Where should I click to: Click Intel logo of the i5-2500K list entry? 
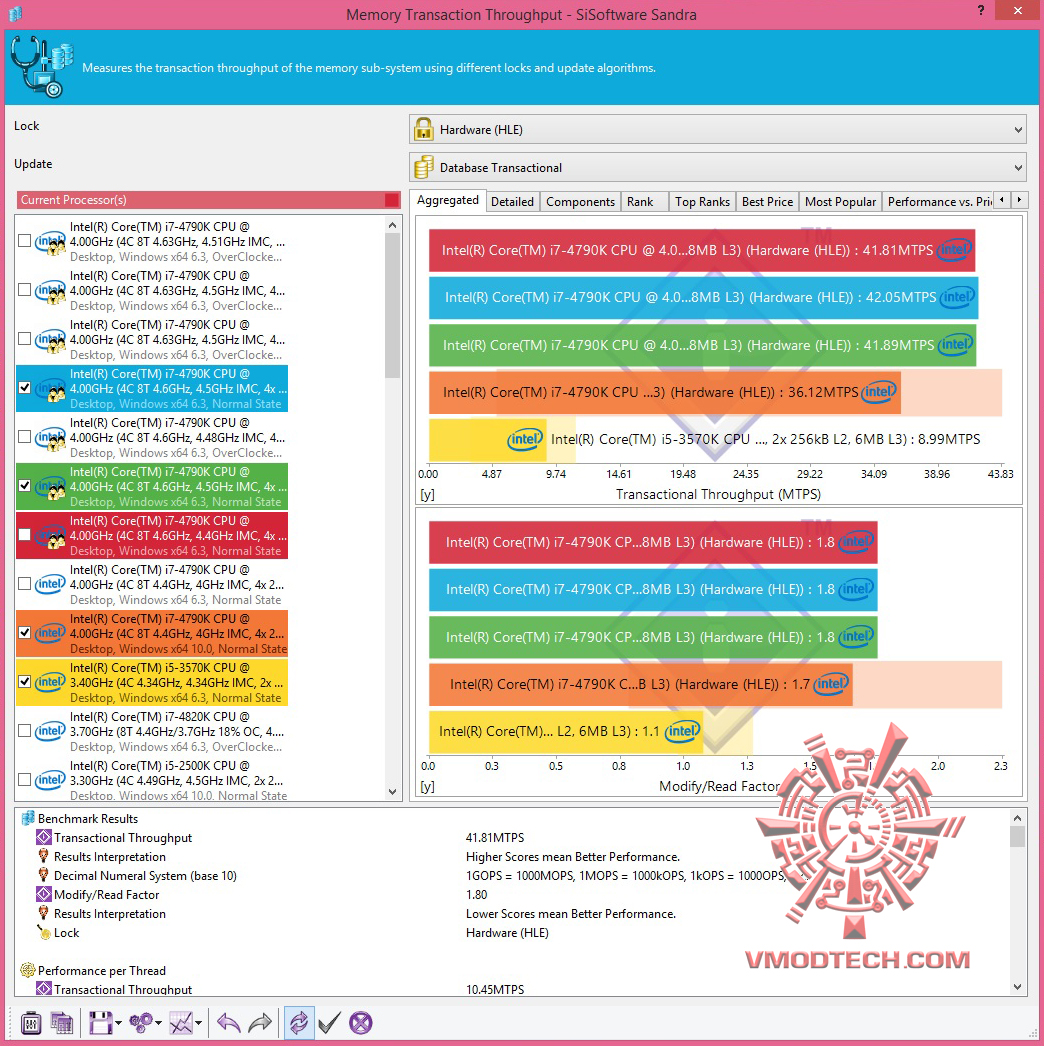pos(51,780)
